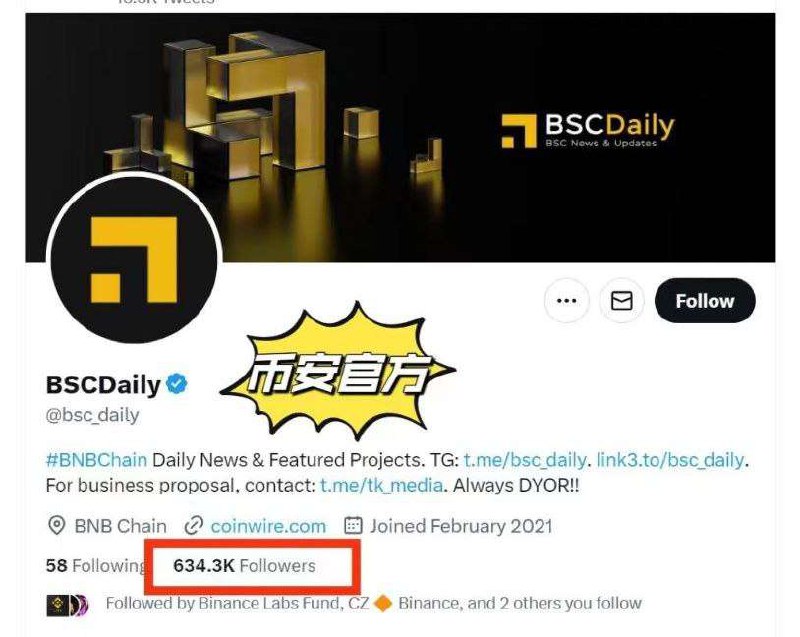Click the envelope message icon
800x637 pixels.
(x=621, y=300)
